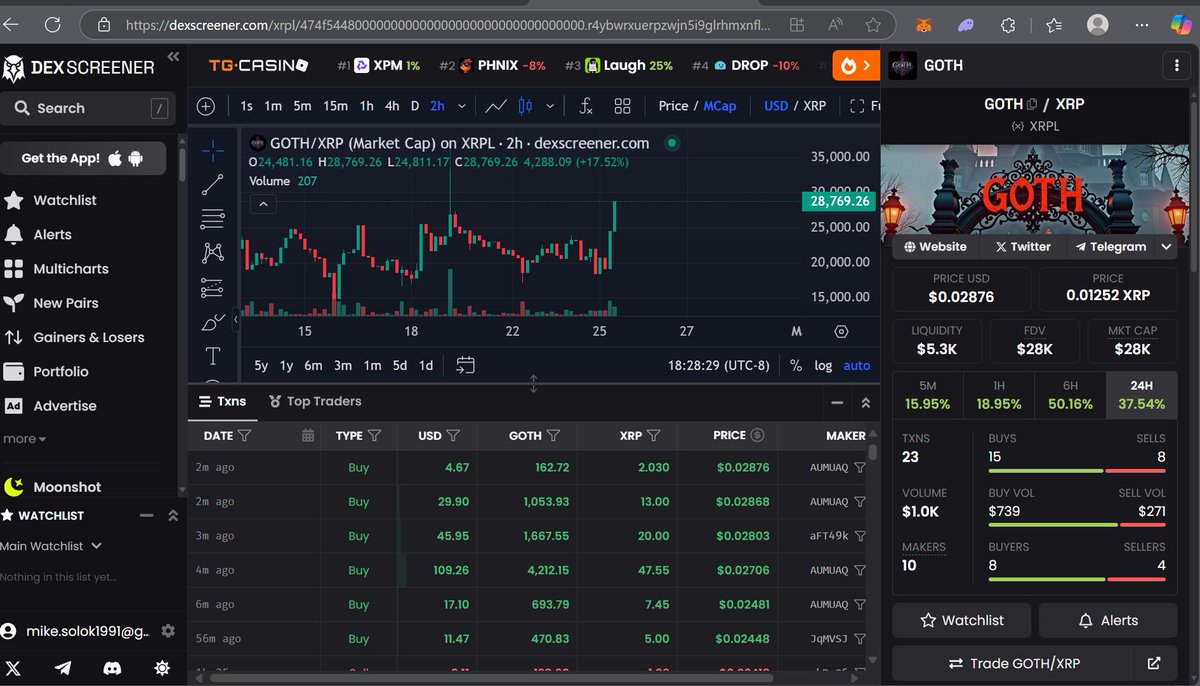This screenshot has width=1200, height=686.
Task: Click the Search input field
Action: click(88, 108)
